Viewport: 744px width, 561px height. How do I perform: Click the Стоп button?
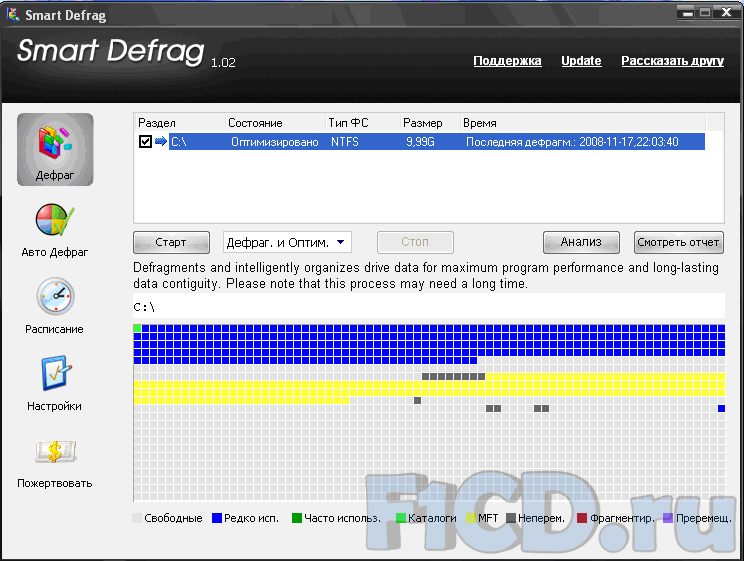415,243
